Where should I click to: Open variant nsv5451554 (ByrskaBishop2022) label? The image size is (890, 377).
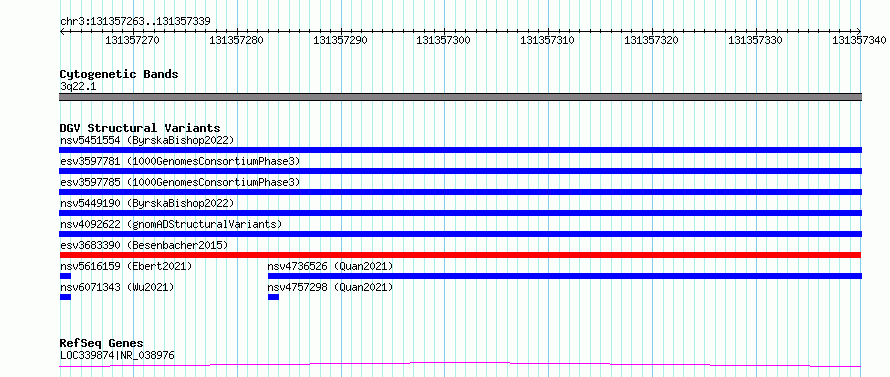pos(147,140)
